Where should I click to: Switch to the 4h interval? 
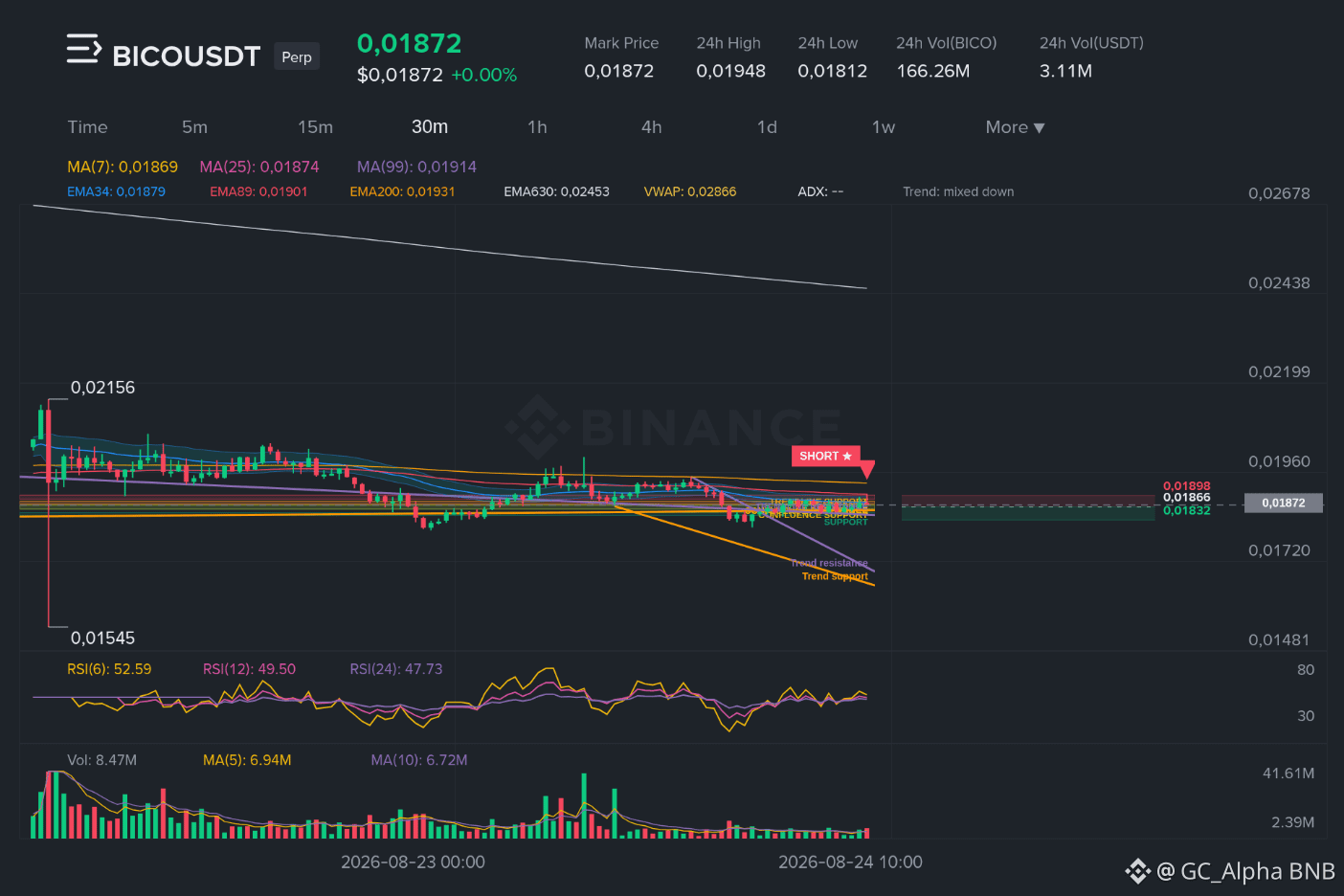point(651,127)
